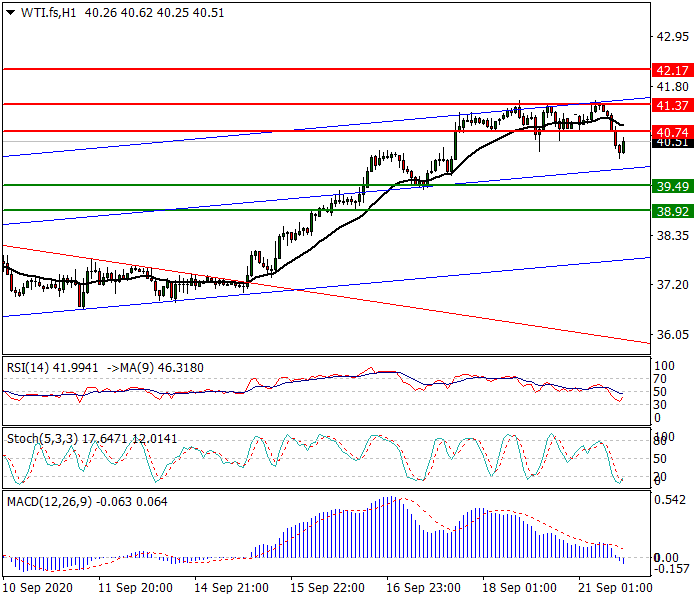Image resolution: width=700 pixels, height=600 pixels.
Task: Click the OHLC values 40.26 40.62 40.25 40.51
Action: (154, 12)
